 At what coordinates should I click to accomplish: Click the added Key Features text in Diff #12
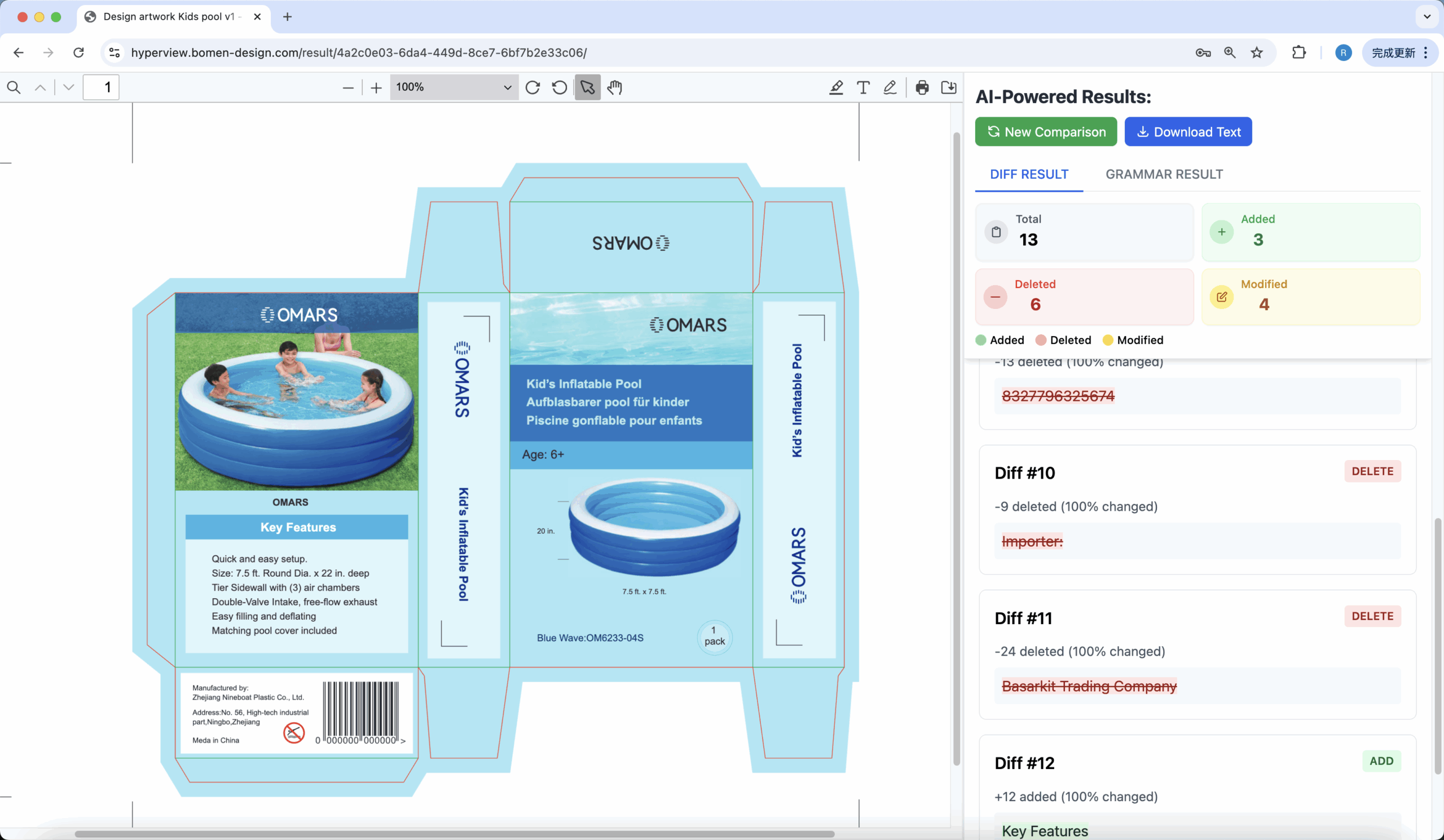click(x=1045, y=831)
